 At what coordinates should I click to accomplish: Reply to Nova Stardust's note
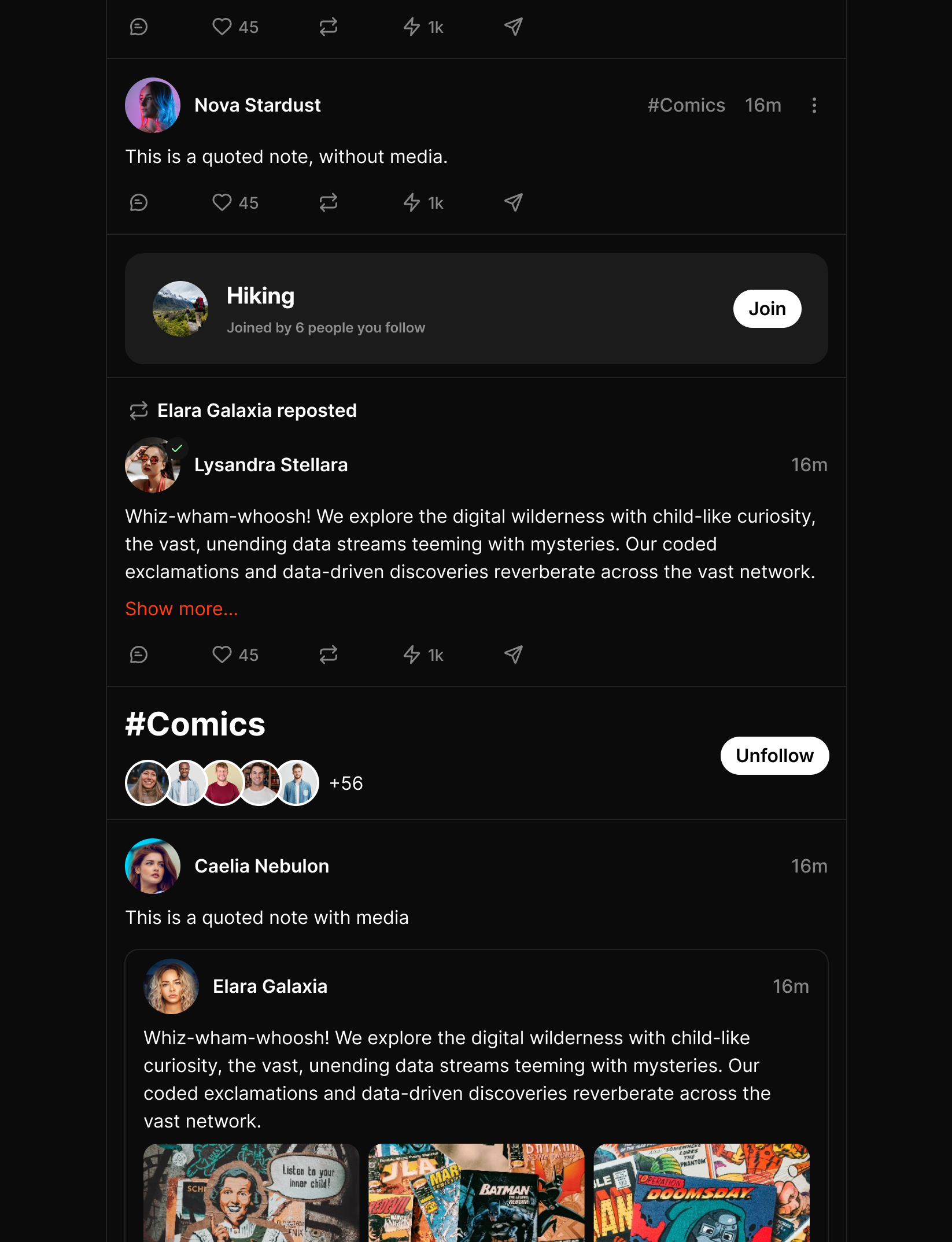coord(139,202)
